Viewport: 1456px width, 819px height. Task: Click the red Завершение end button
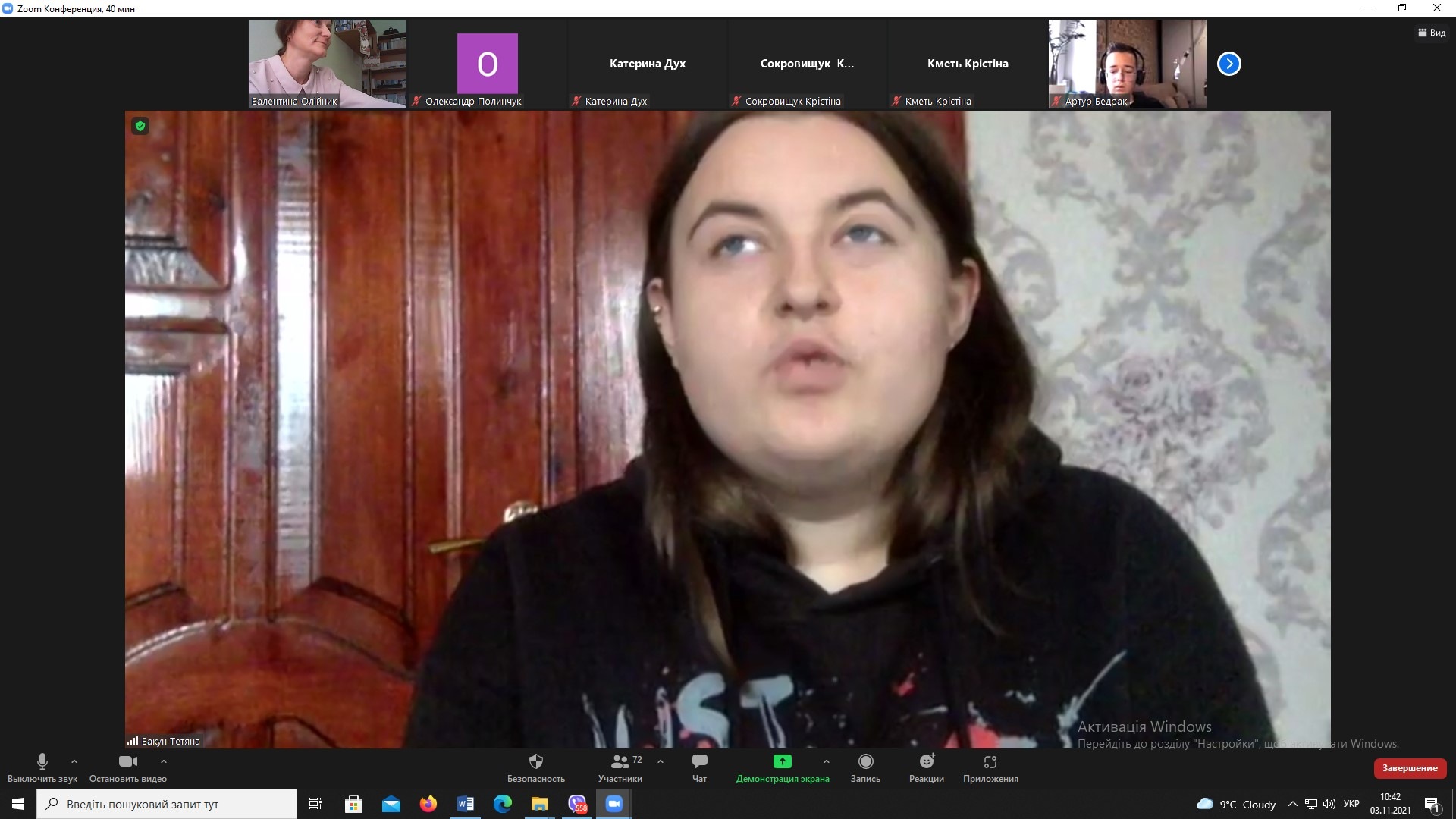coord(1409,768)
